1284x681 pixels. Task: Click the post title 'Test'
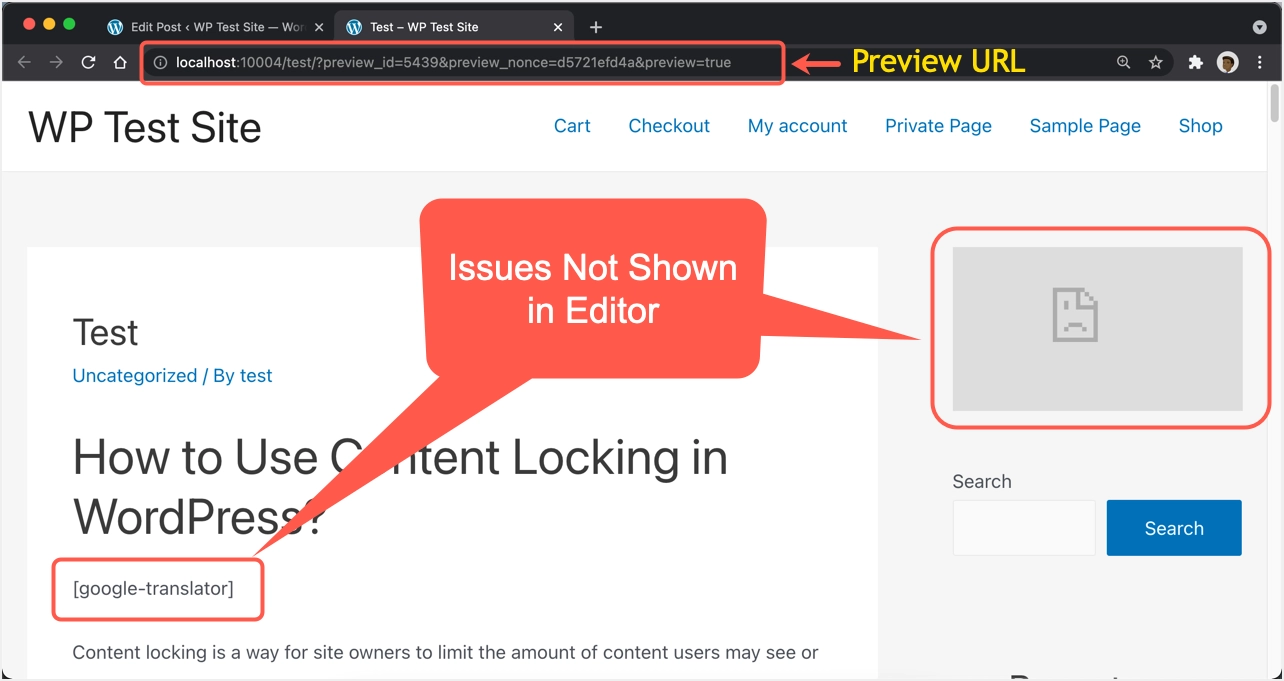pyautogui.click(x=106, y=333)
